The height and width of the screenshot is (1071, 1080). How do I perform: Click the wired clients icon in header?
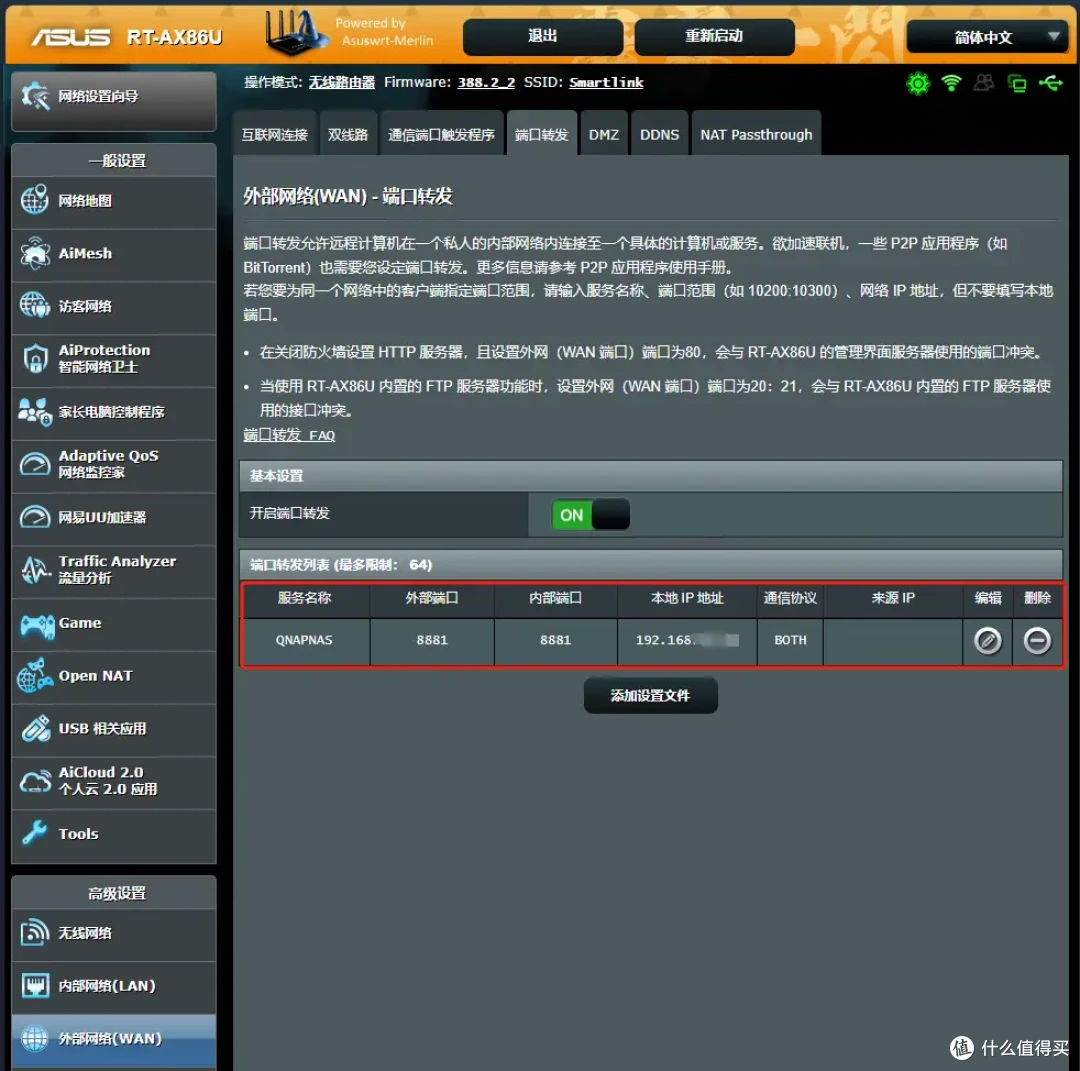[x=1016, y=84]
